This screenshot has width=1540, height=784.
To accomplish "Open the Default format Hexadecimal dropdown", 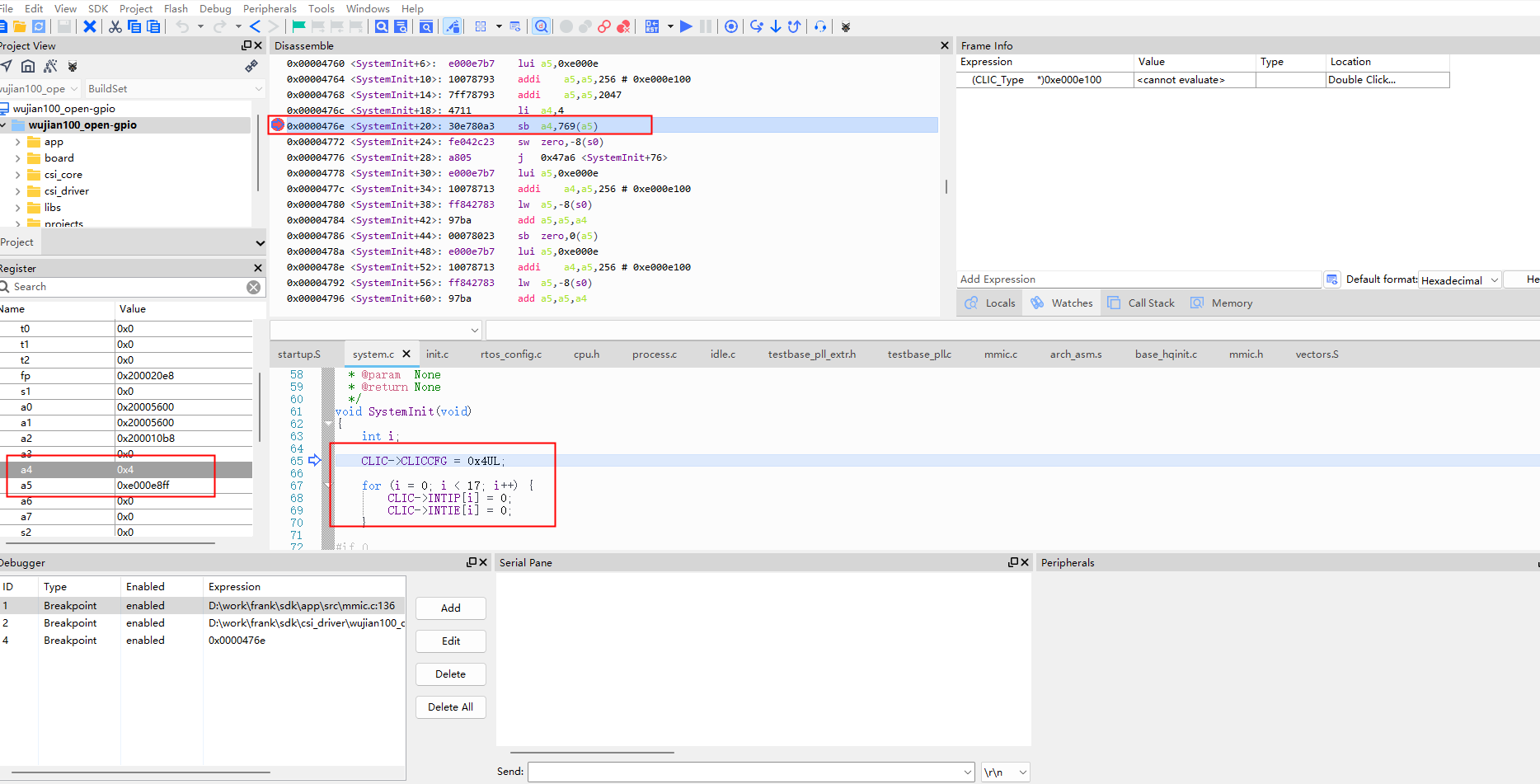I will pyautogui.click(x=1459, y=280).
